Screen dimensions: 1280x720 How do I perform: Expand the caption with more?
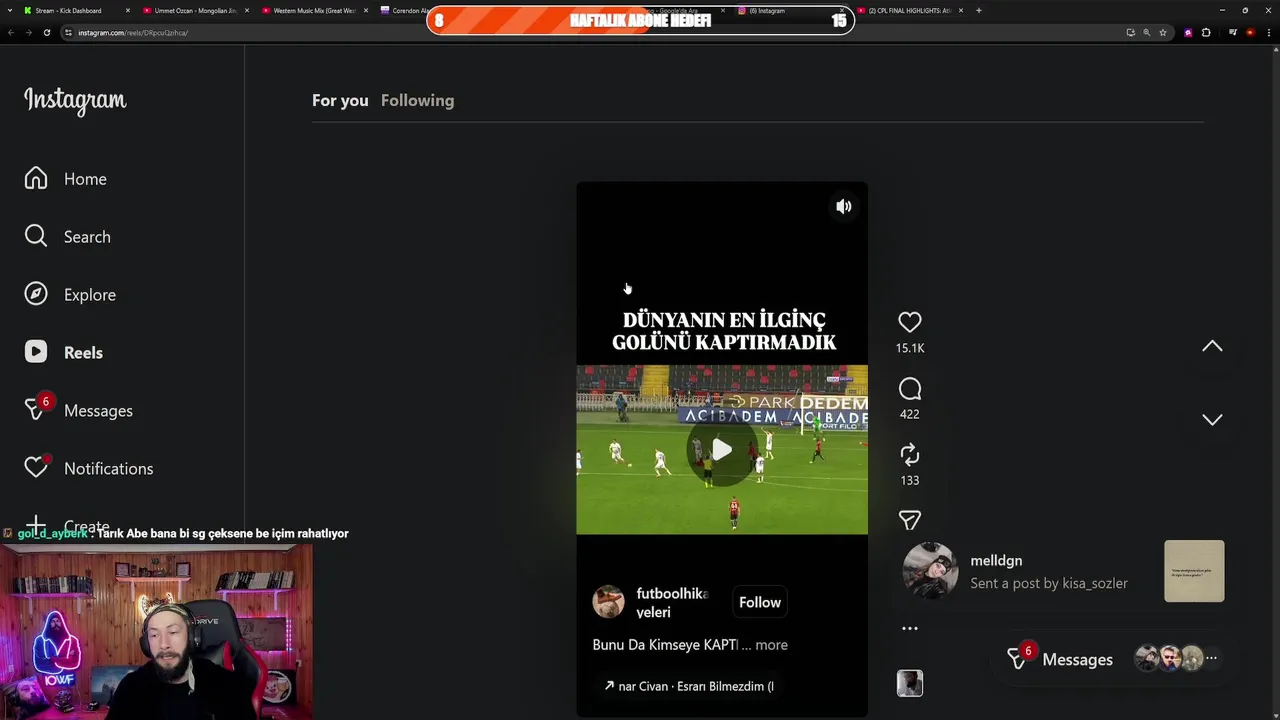click(x=771, y=645)
